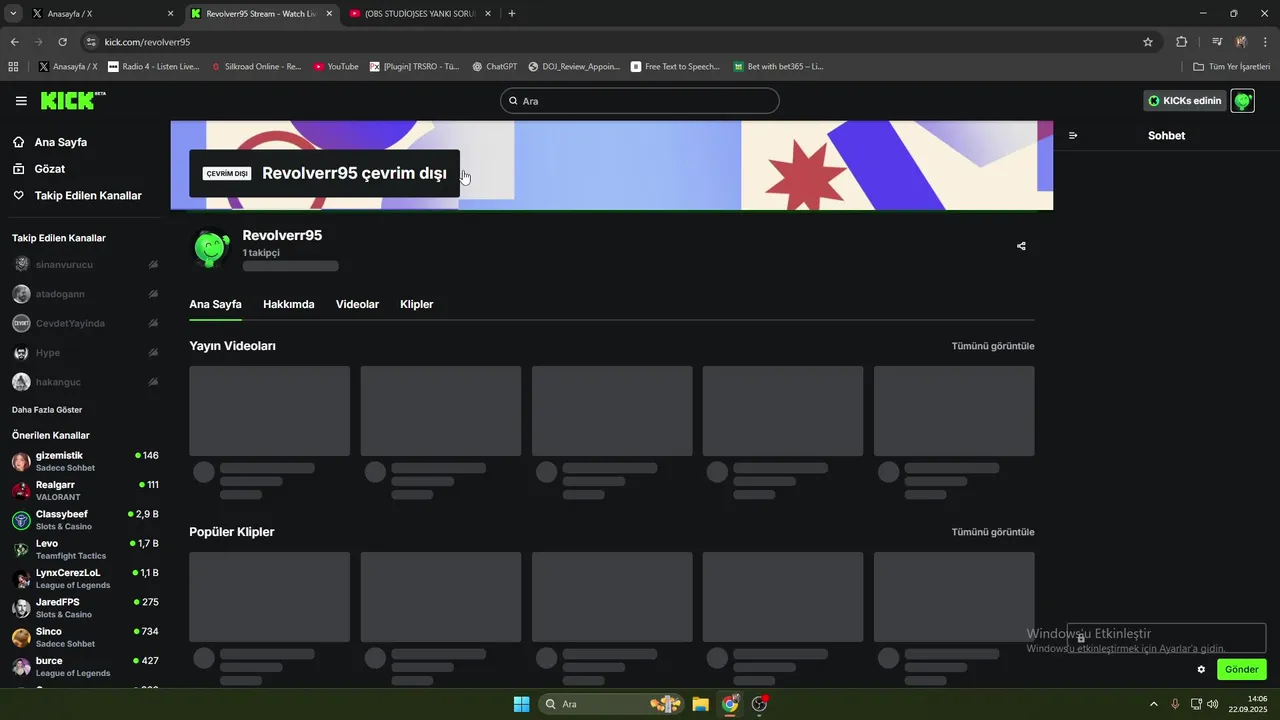
Task: Click the Chrome taskbar icon
Action: (730, 704)
